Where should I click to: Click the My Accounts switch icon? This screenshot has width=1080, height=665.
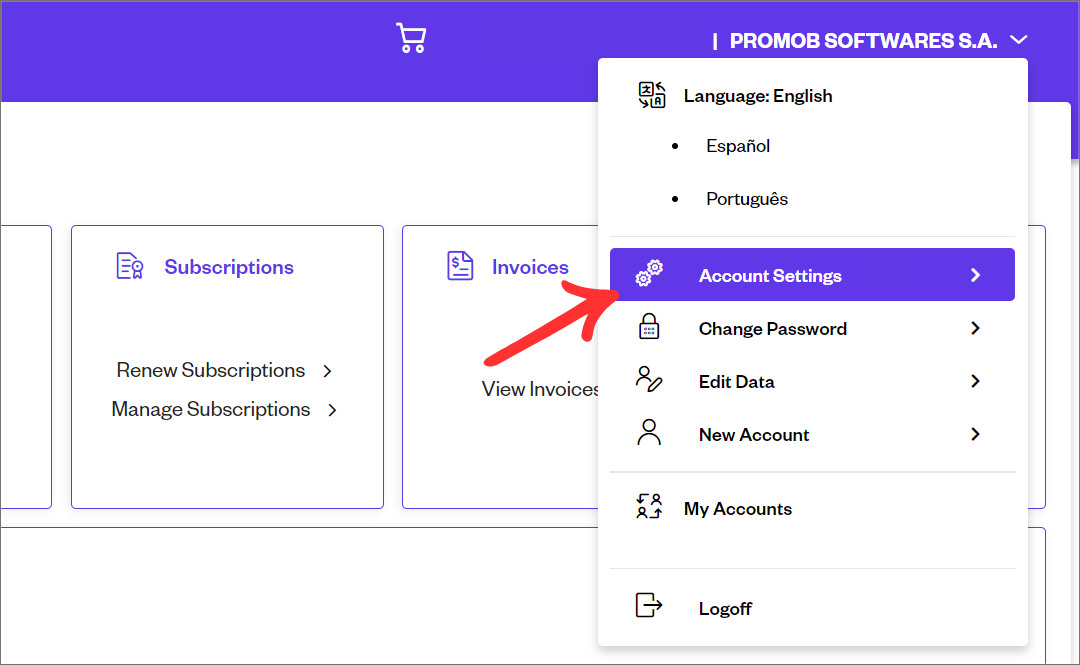pyautogui.click(x=649, y=507)
